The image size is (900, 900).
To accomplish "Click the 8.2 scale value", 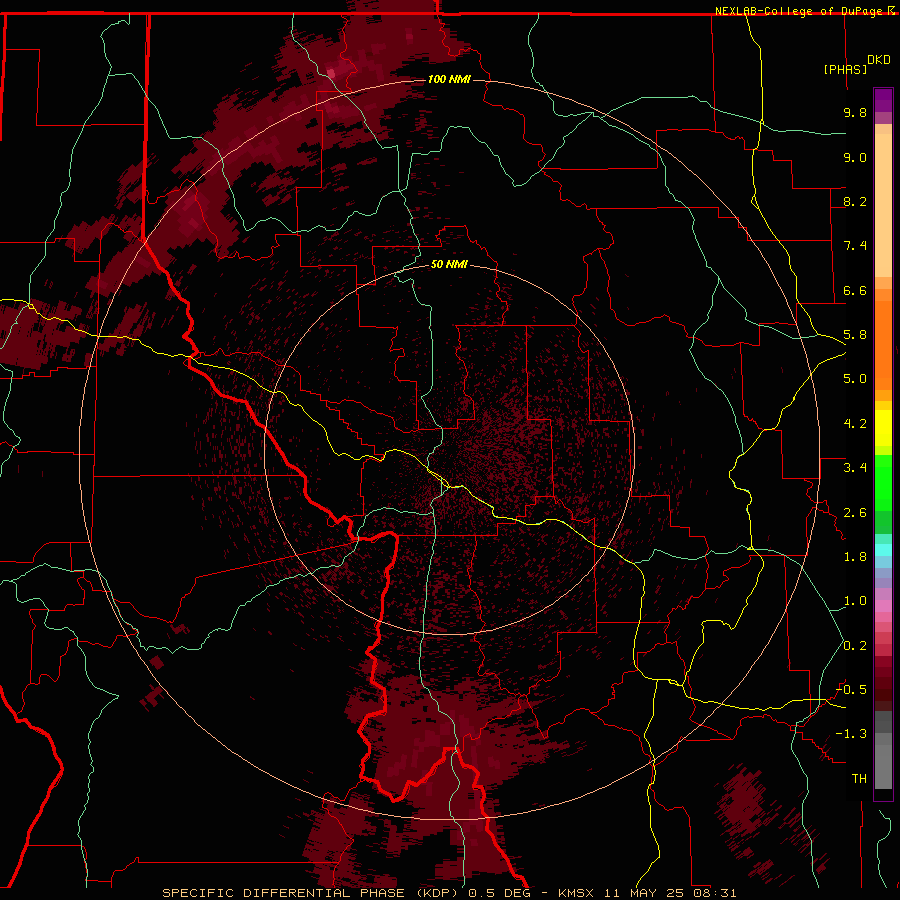I will tap(855, 201).
